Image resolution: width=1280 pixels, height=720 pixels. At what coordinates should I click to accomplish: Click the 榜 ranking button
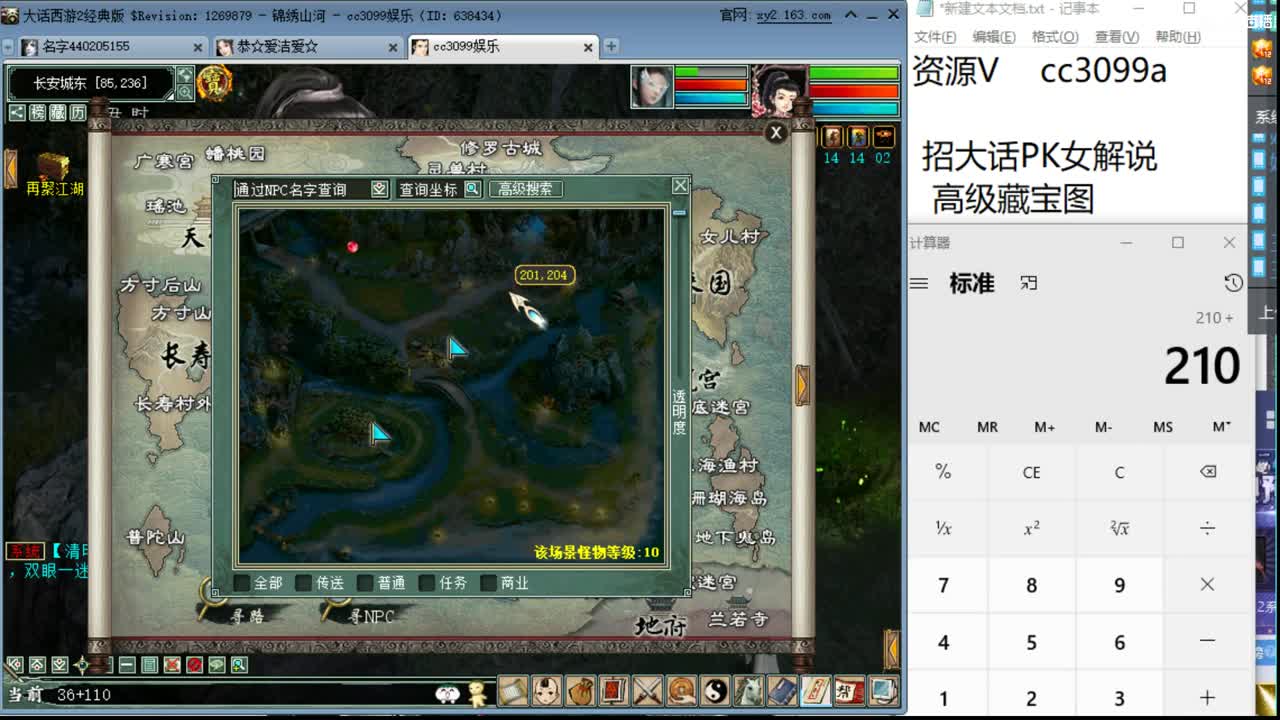tap(38, 113)
